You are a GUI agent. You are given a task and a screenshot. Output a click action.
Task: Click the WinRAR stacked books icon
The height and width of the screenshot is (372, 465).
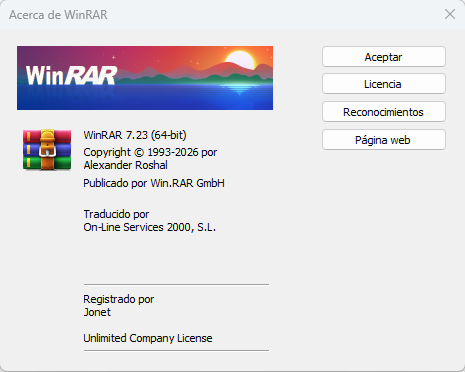47,149
